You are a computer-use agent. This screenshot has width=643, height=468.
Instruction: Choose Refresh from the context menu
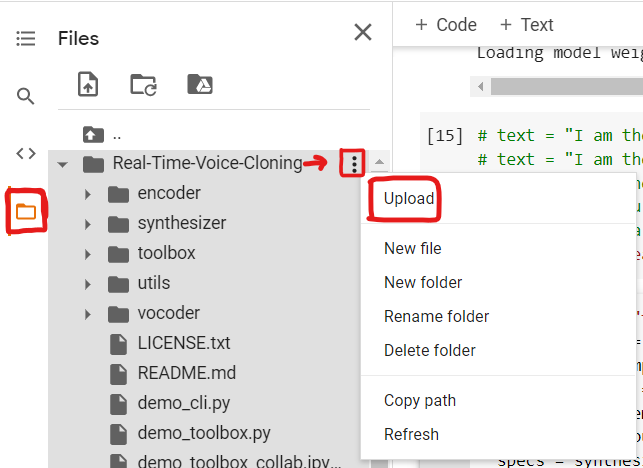(411, 434)
